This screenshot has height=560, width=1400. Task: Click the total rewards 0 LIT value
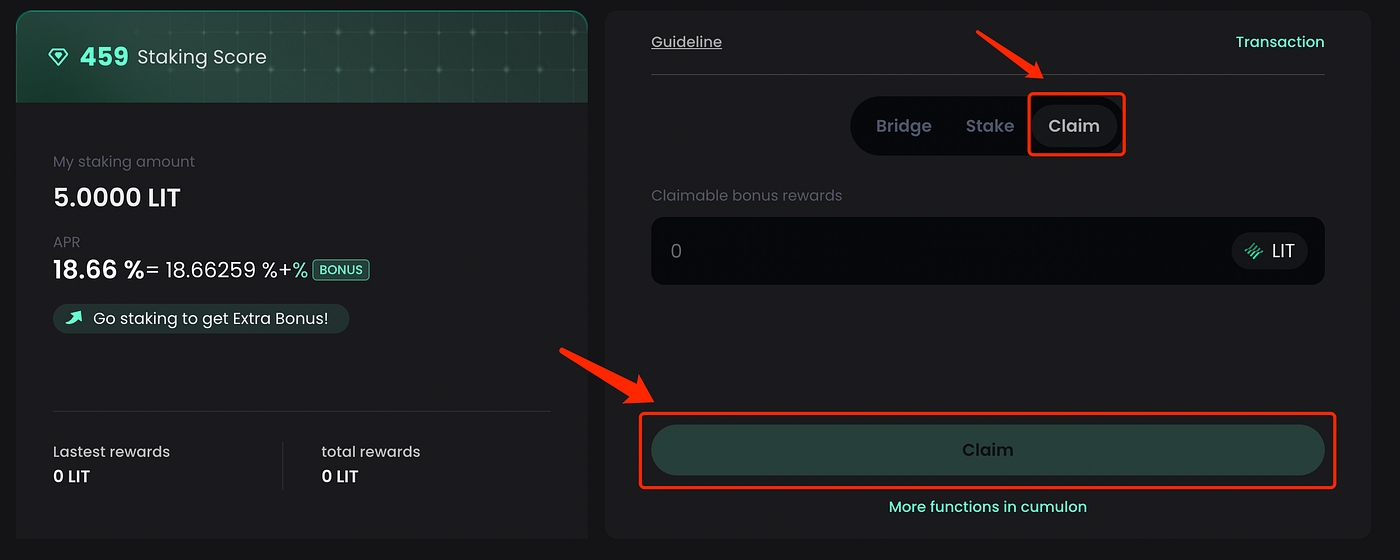(340, 477)
